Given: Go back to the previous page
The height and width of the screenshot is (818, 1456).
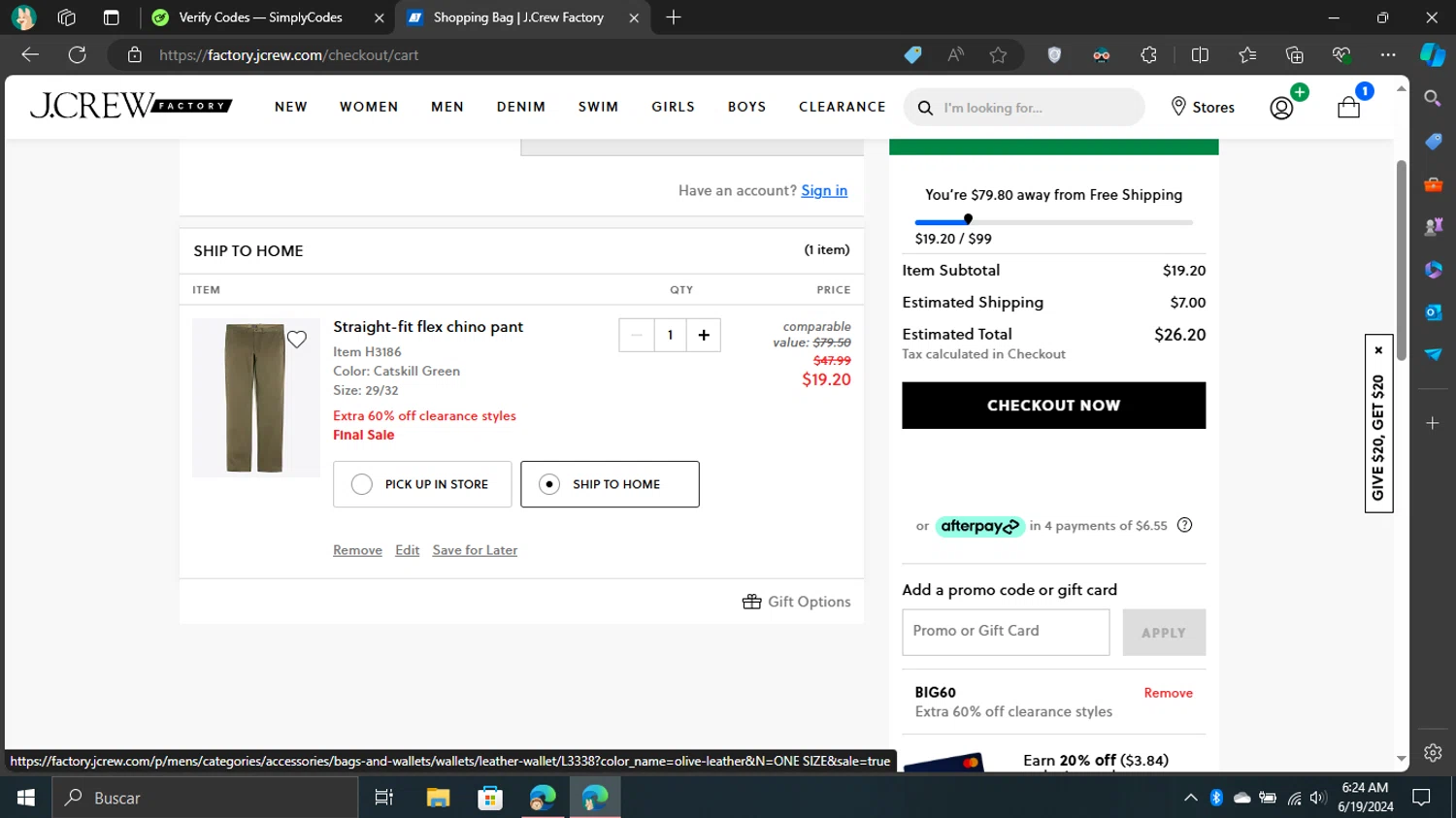Looking at the screenshot, I should coord(30,55).
